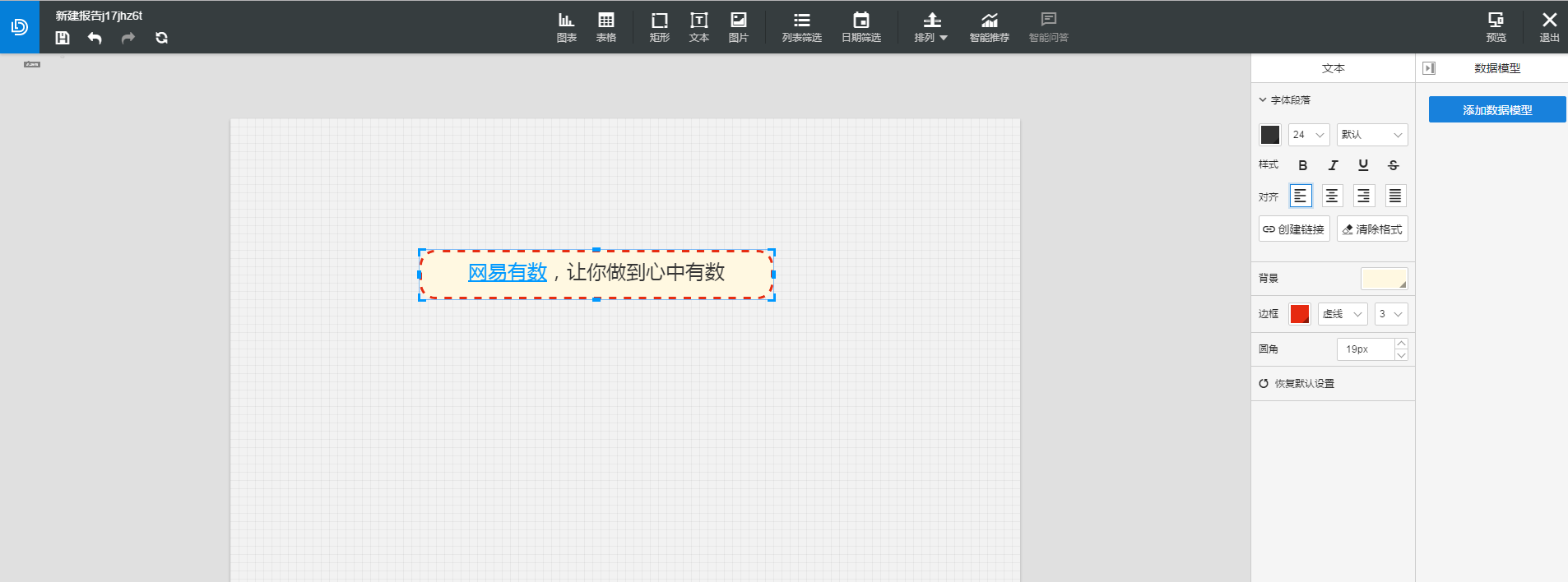Open the 虚线 border style dropdown
Screen dimensions: 1568x582
(x=1343, y=314)
